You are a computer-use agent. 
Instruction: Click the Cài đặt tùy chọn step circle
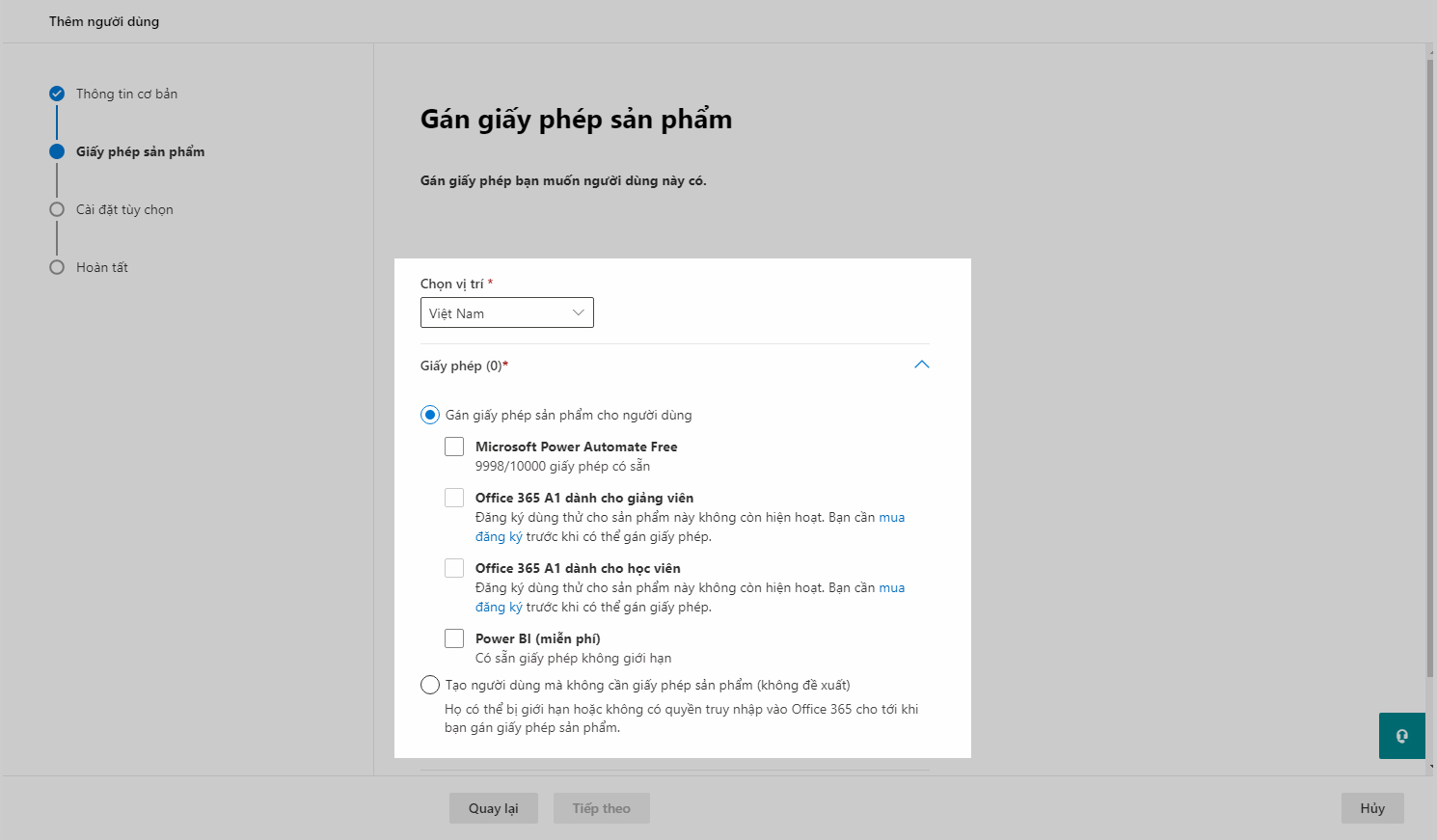coord(57,209)
